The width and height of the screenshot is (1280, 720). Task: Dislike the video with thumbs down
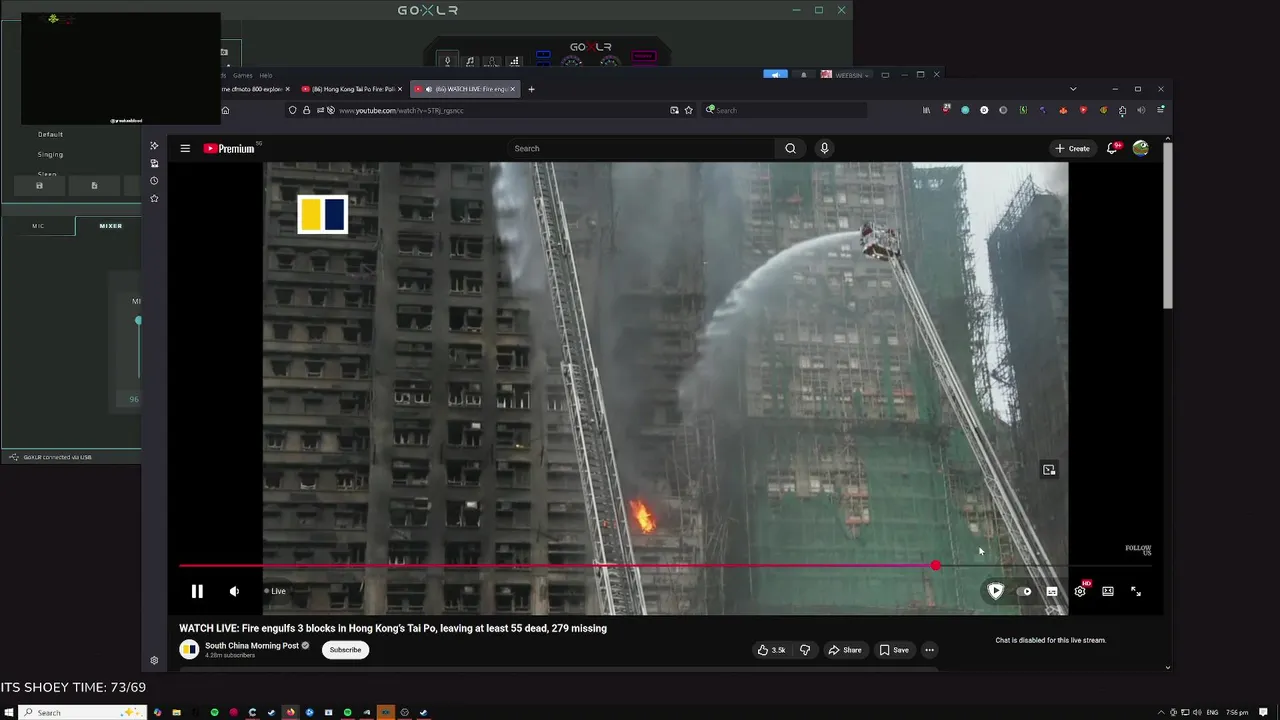805,650
